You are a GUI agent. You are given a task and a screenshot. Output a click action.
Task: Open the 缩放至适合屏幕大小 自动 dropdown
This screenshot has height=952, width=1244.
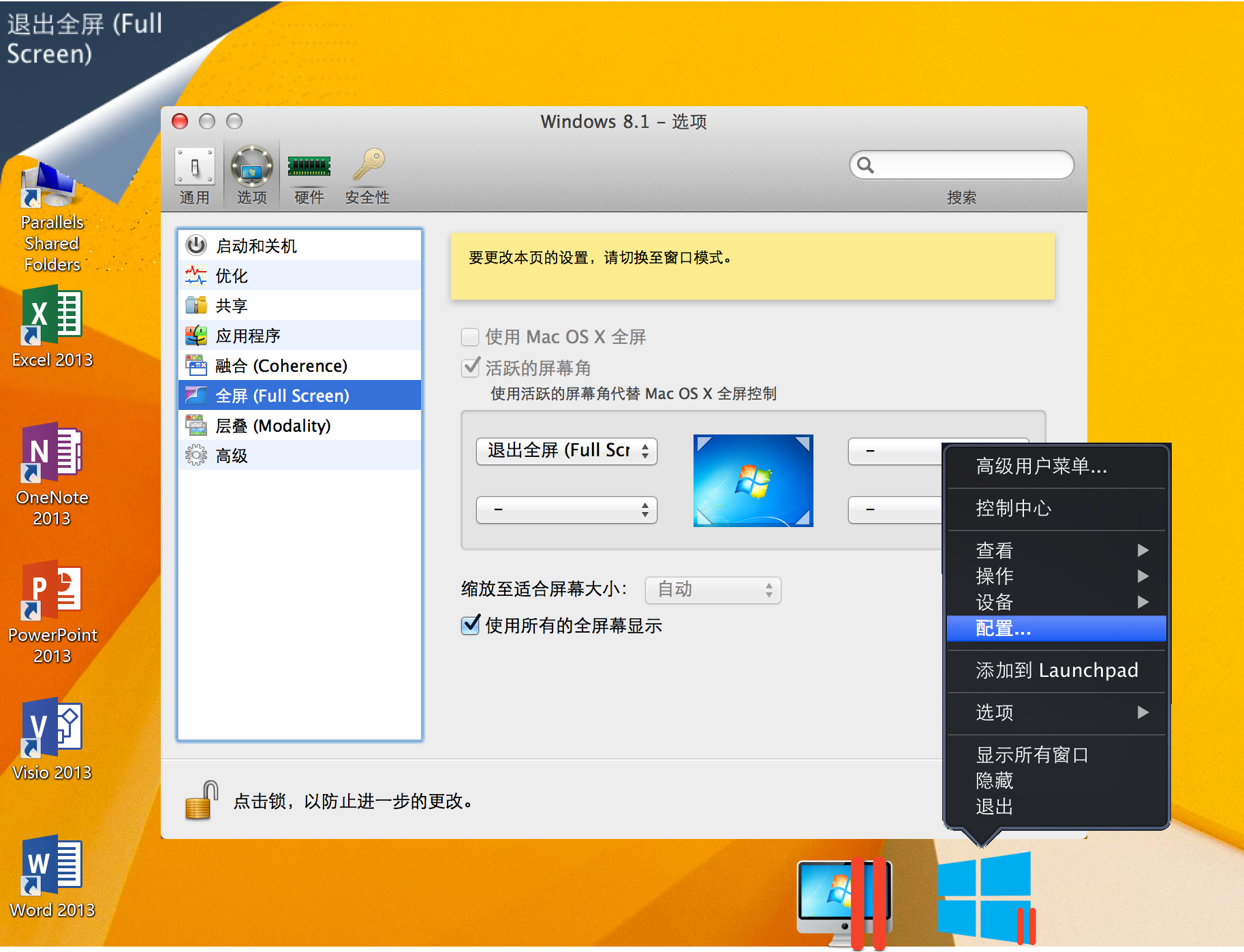point(713,590)
